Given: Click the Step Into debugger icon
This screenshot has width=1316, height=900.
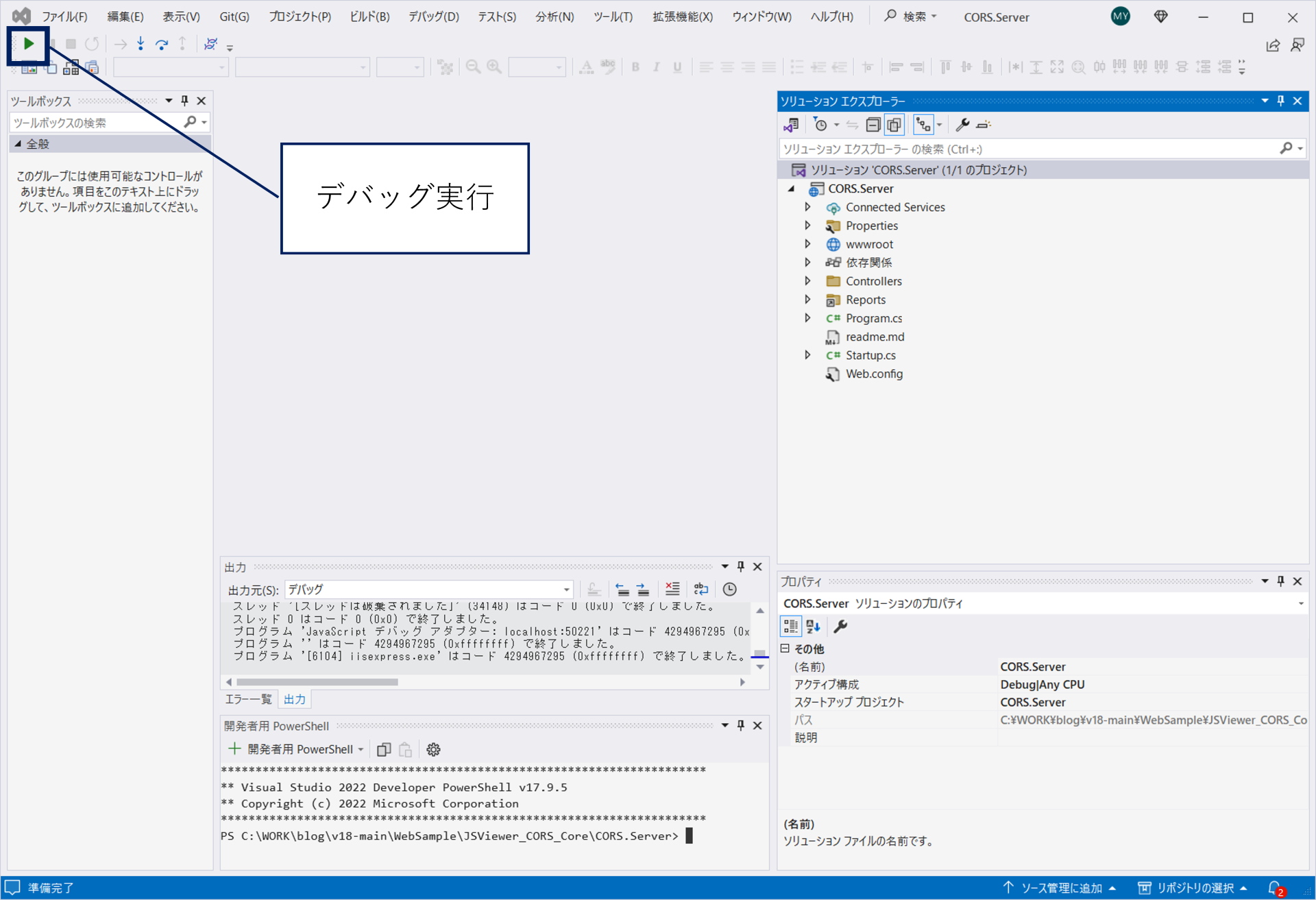Looking at the screenshot, I should 141,44.
